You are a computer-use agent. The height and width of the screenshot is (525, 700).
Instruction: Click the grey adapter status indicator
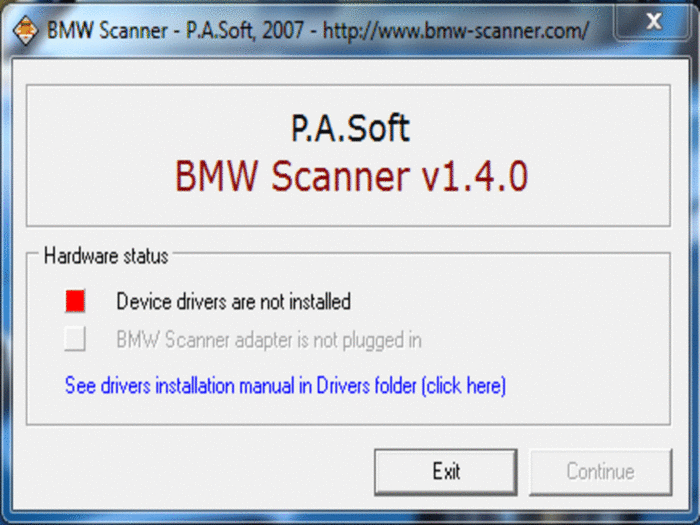pos(75,338)
